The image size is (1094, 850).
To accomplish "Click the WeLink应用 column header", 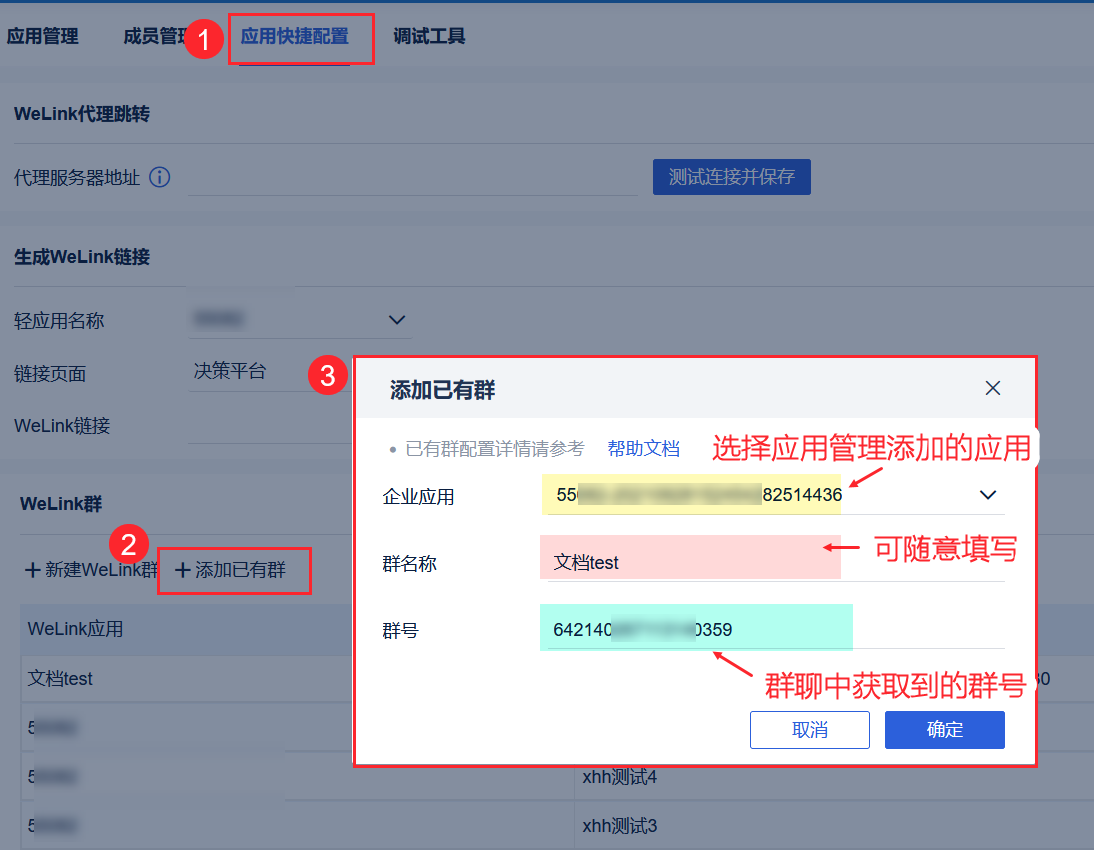I will coord(75,629).
